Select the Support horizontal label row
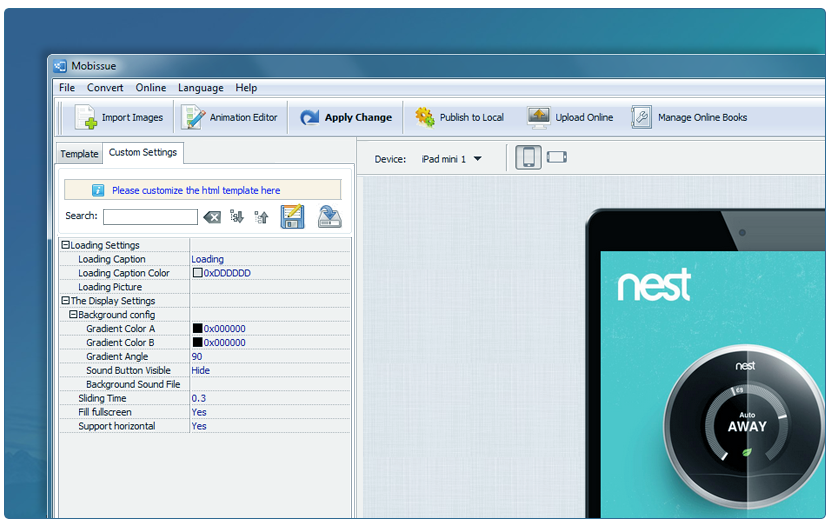The height and width of the screenshot is (527, 831). 117,426
